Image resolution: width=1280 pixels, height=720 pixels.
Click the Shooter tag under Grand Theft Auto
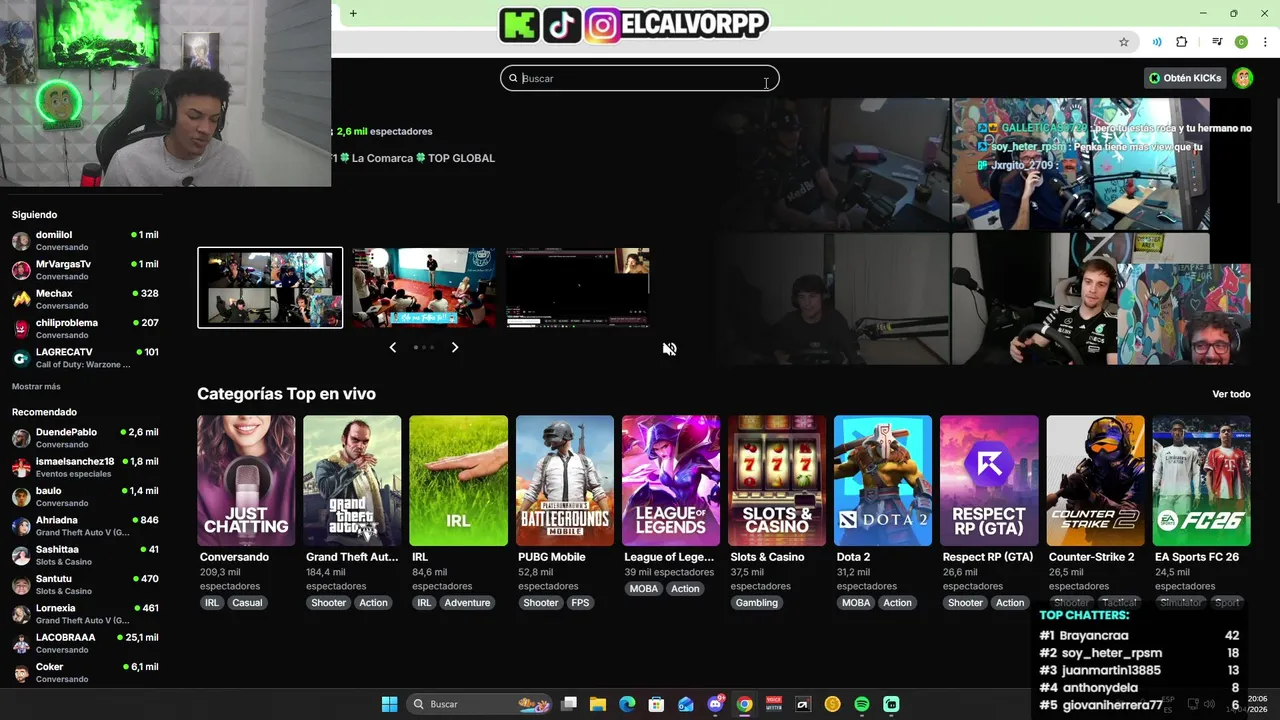pyautogui.click(x=328, y=603)
